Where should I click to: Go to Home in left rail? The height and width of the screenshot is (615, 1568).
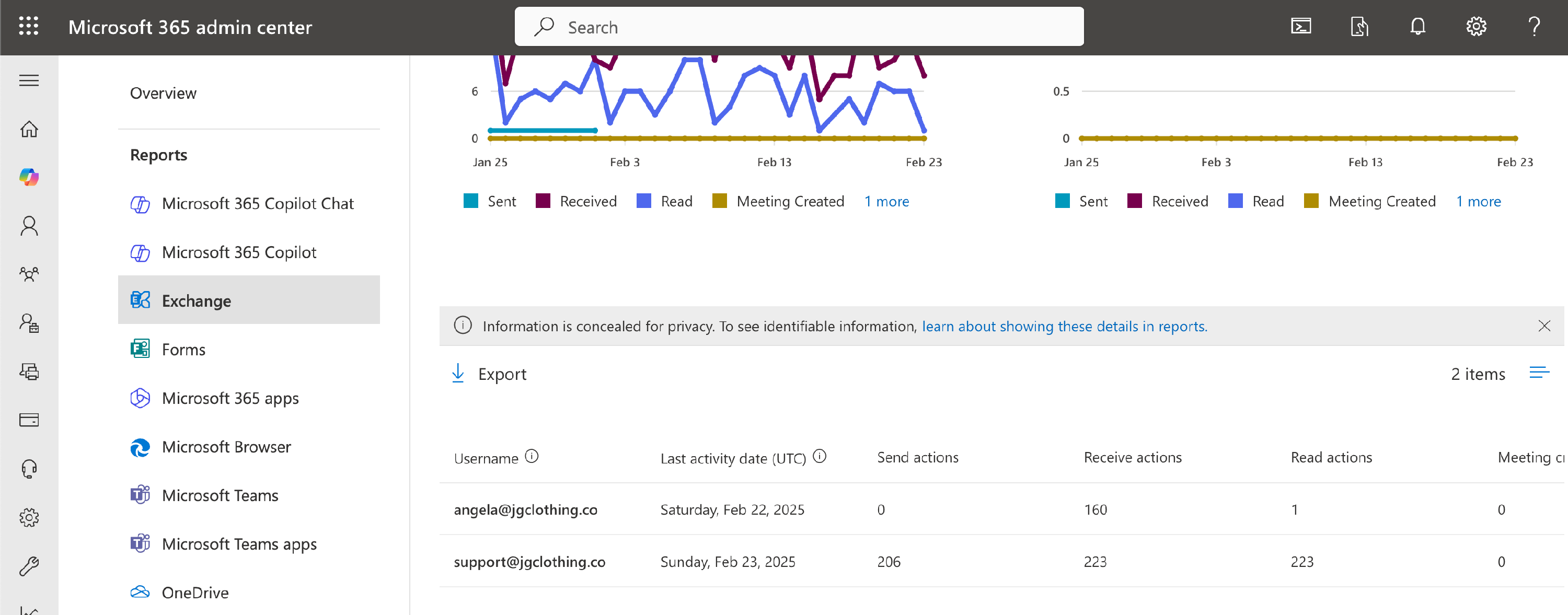(x=29, y=129)
